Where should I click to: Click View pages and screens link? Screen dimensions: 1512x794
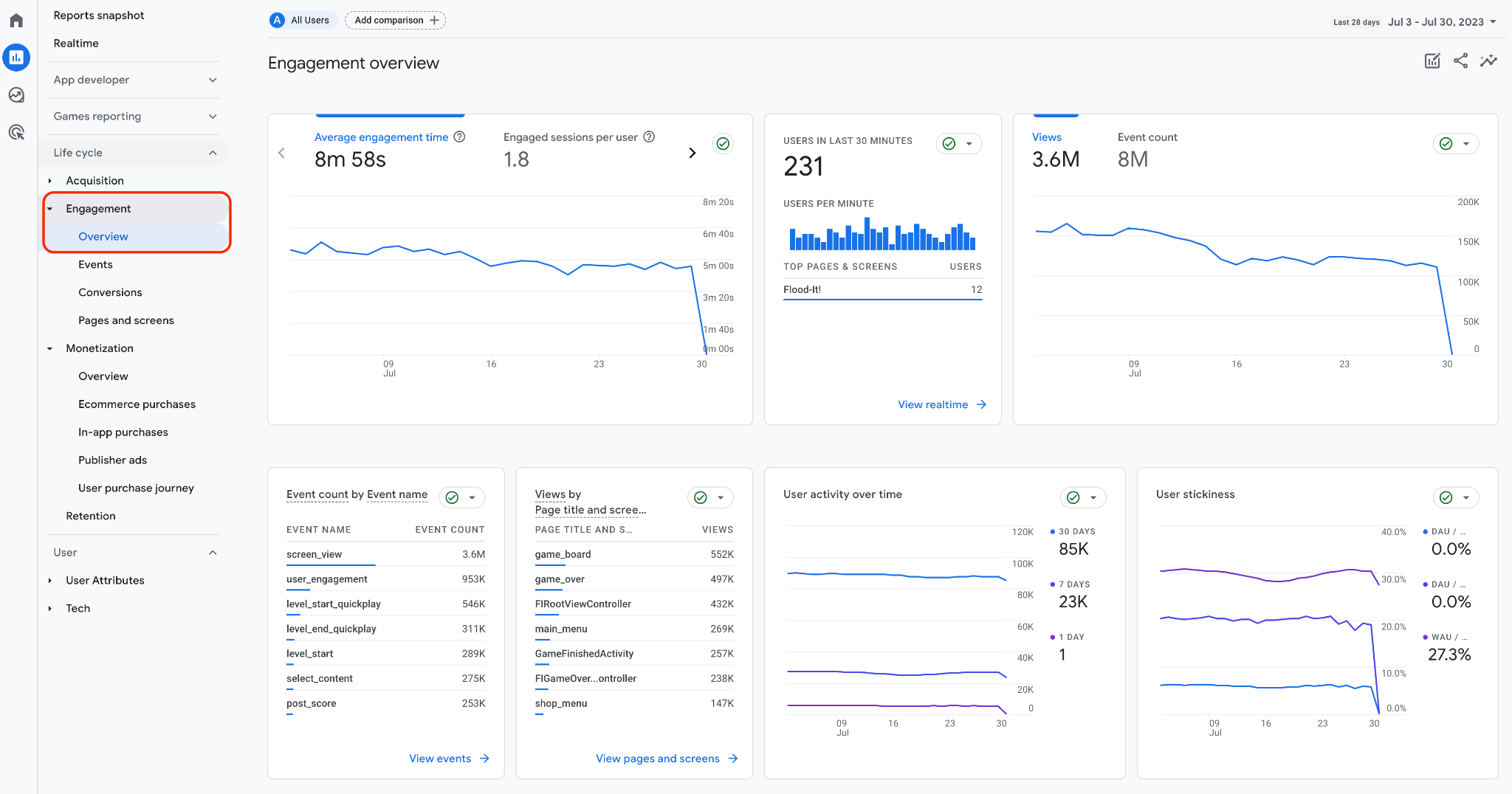point(658,759)
